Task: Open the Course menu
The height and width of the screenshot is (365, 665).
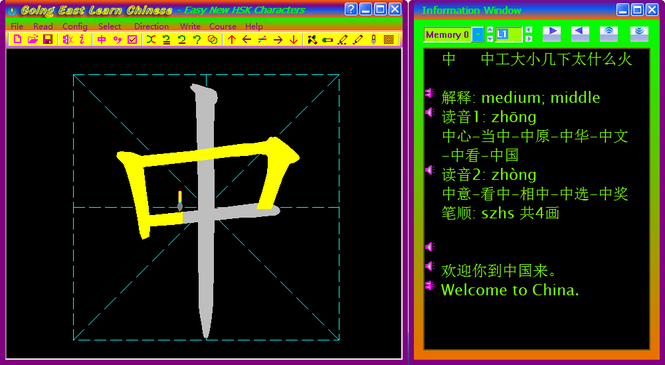Action: point(223,26)
